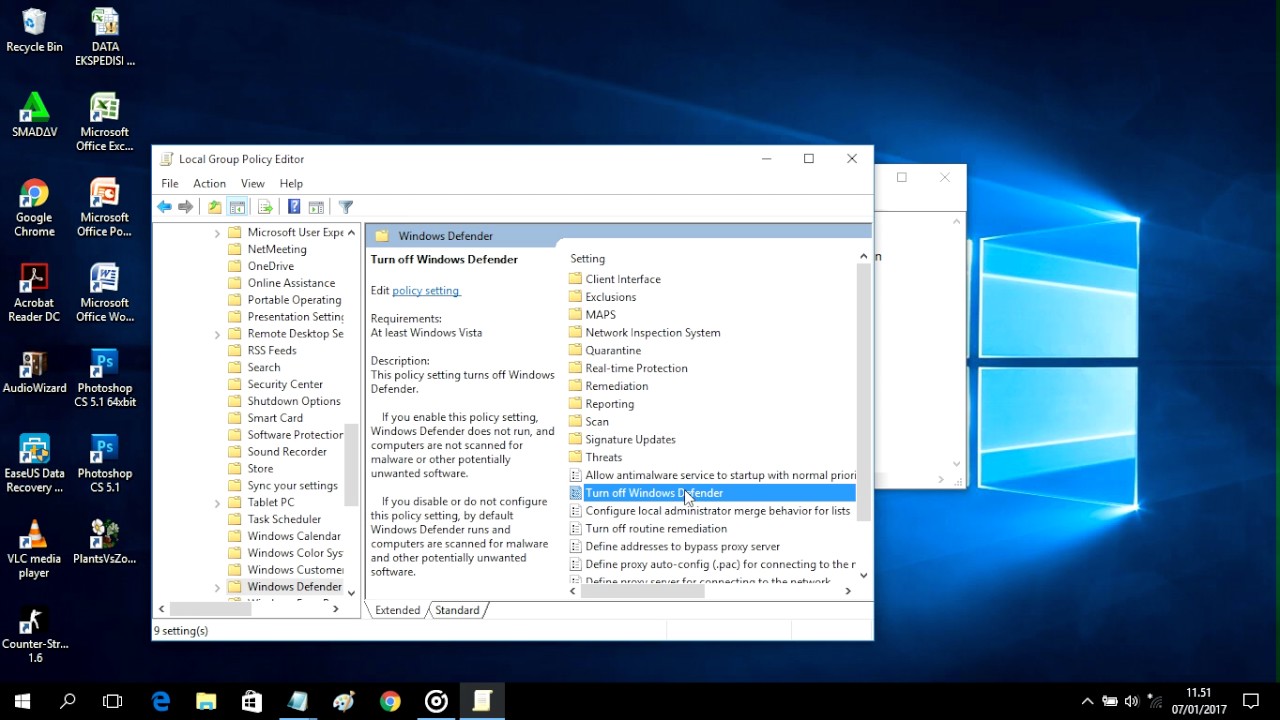Switch to the Extended tab
1280x720 pixels.
[x=397, y=610]
